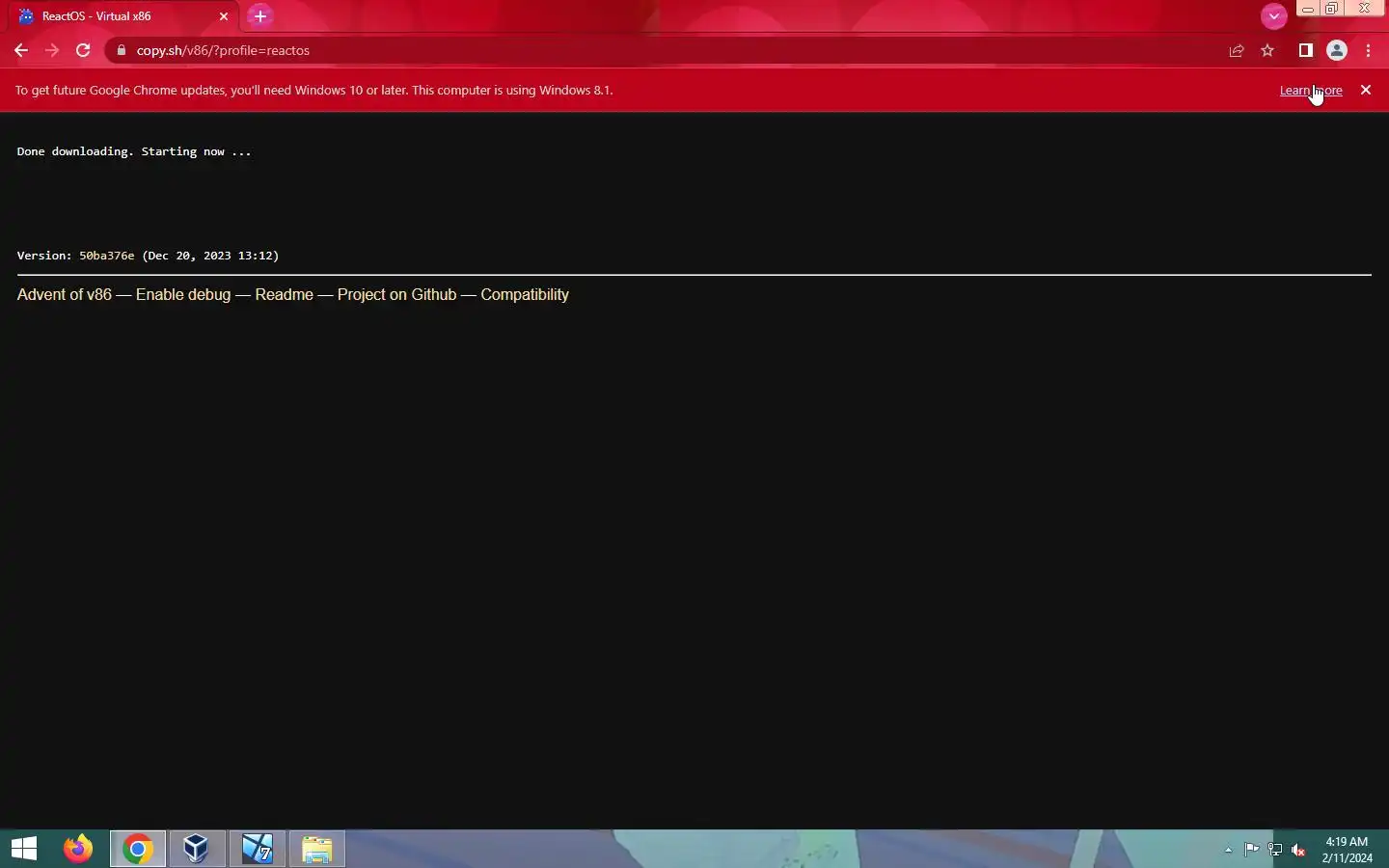Open the Readme link

[x=285, y=294]
